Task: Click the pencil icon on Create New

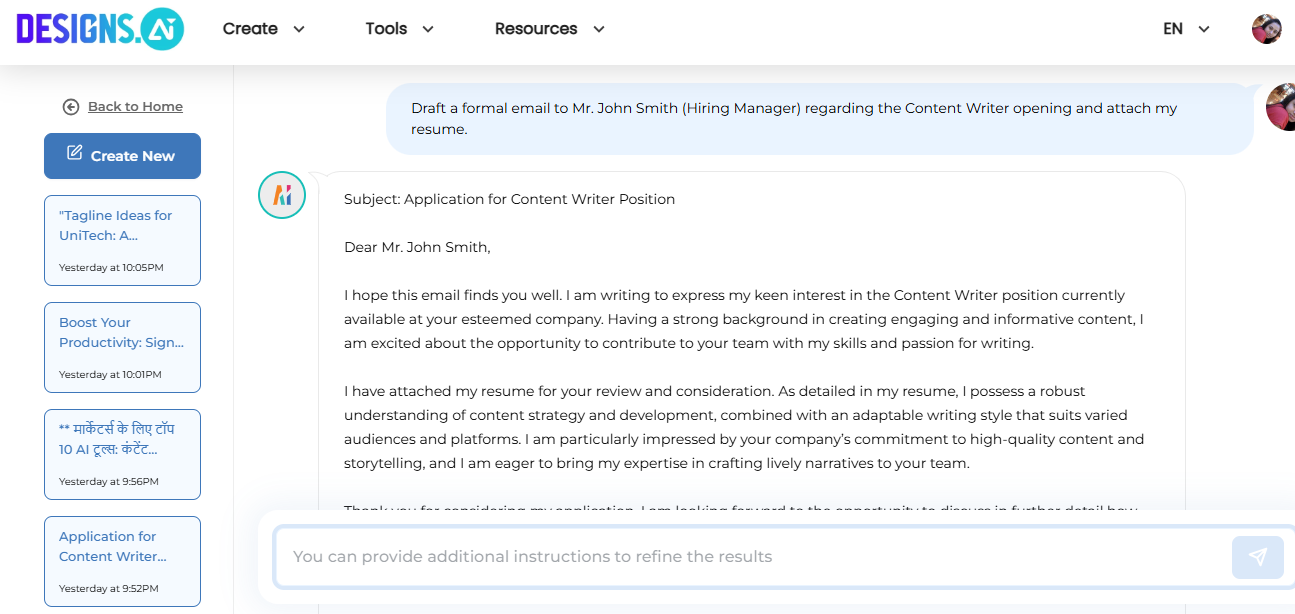Action: (74, 151)
